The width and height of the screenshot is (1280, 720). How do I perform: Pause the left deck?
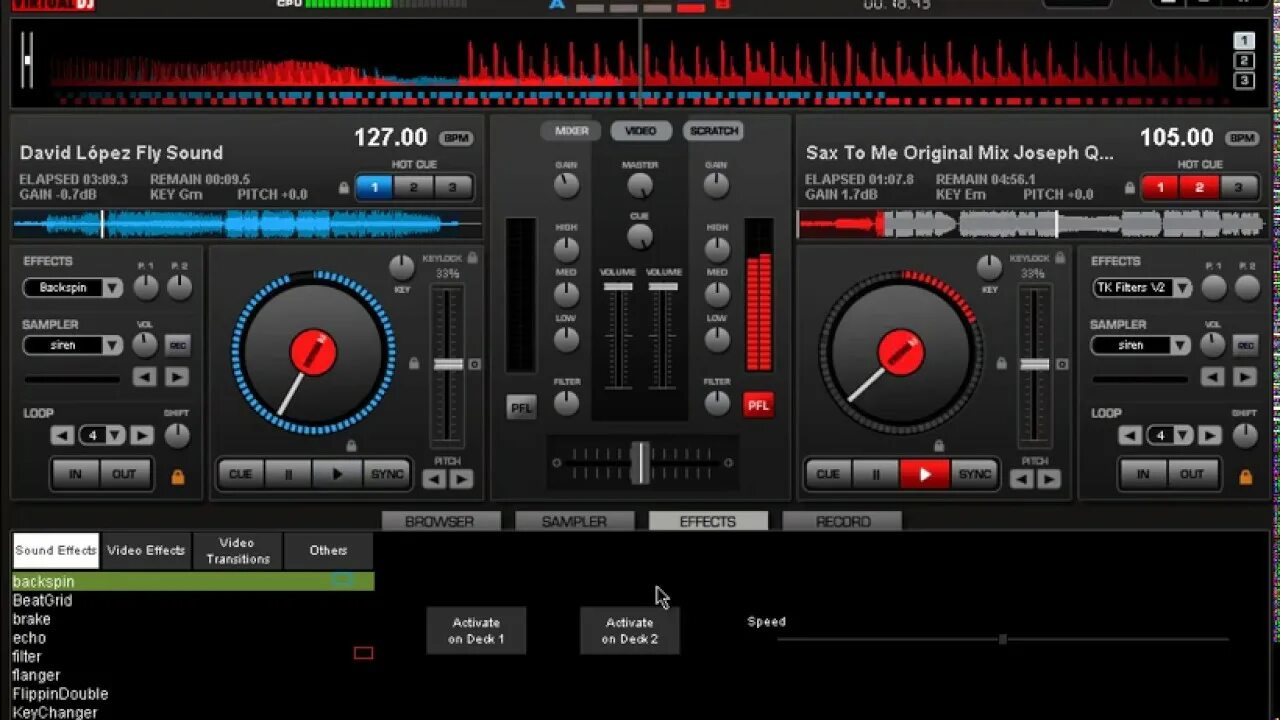[289, 474]
